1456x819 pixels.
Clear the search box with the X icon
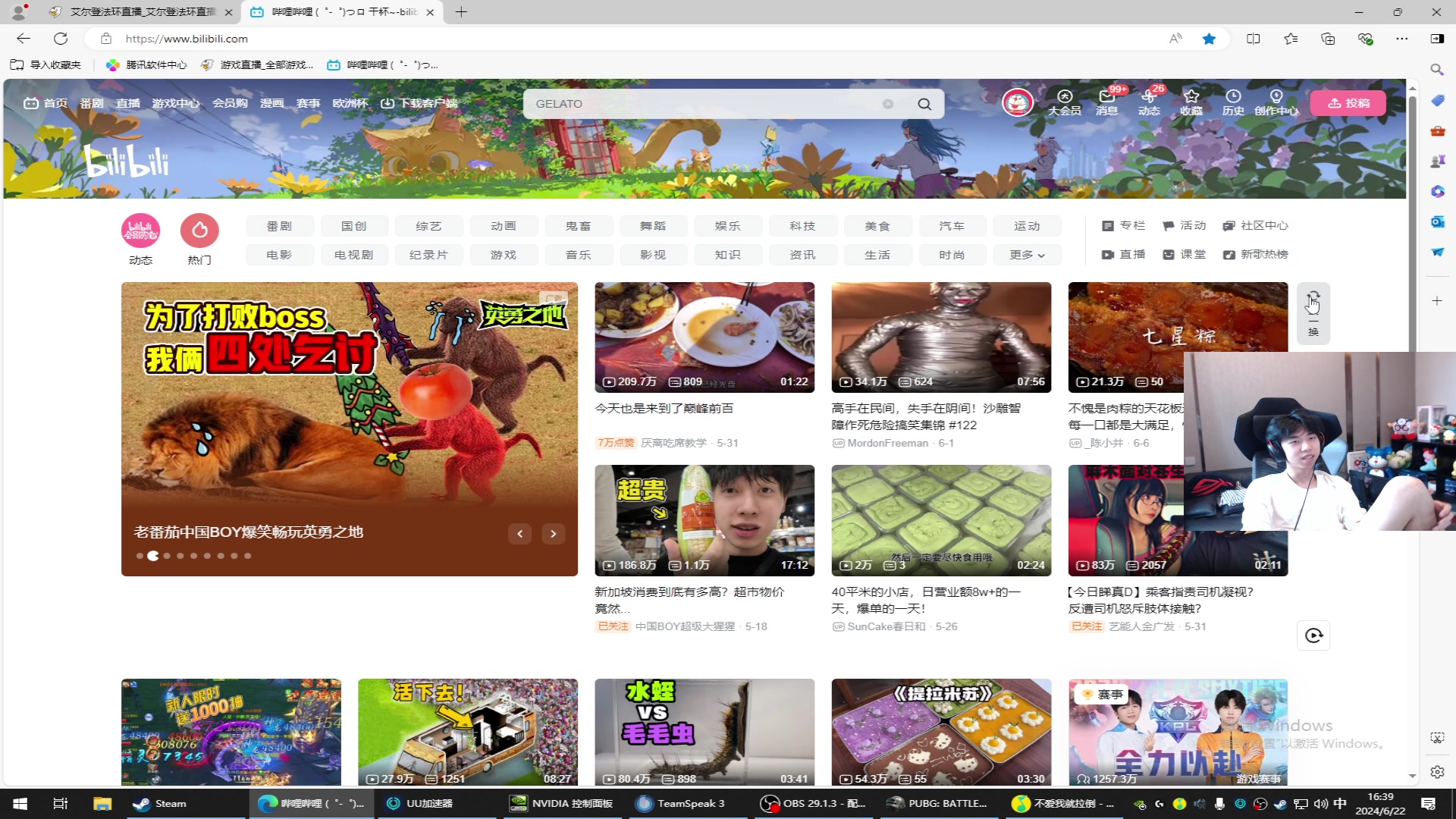pos(887,104)
